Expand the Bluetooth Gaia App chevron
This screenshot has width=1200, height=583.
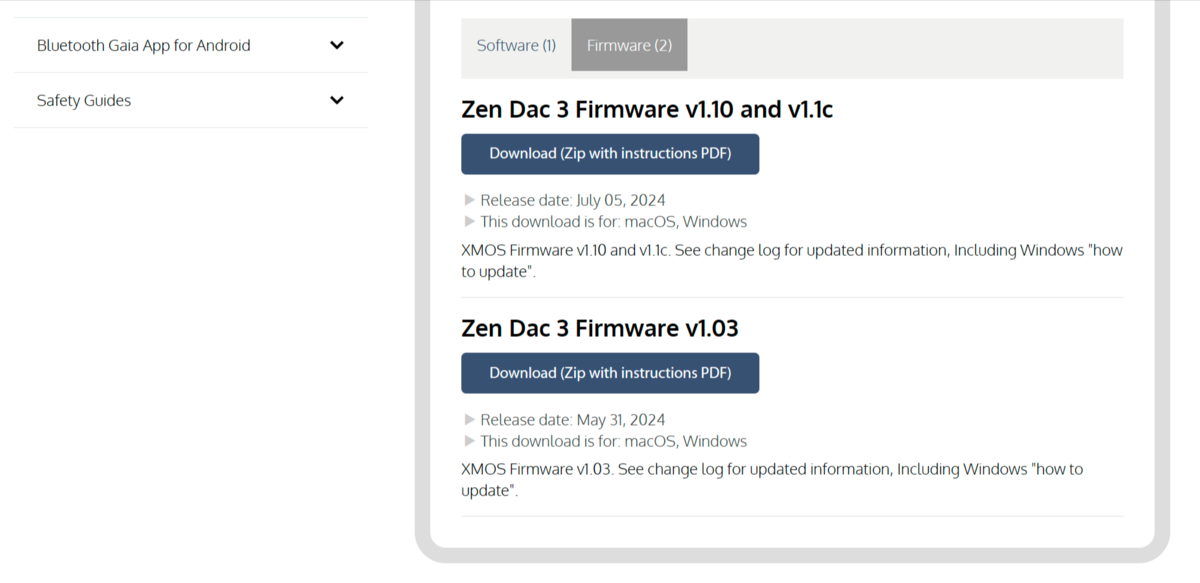tap(337, 45)
